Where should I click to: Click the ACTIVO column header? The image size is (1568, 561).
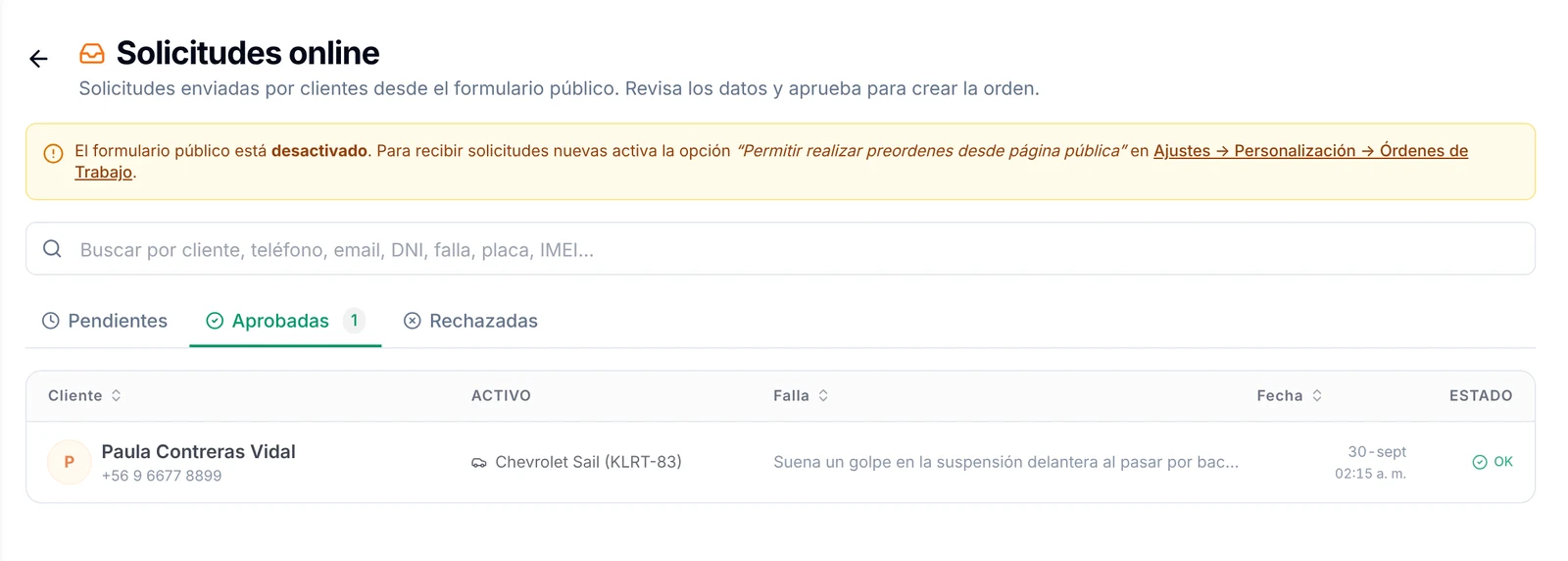click(501, 395)
